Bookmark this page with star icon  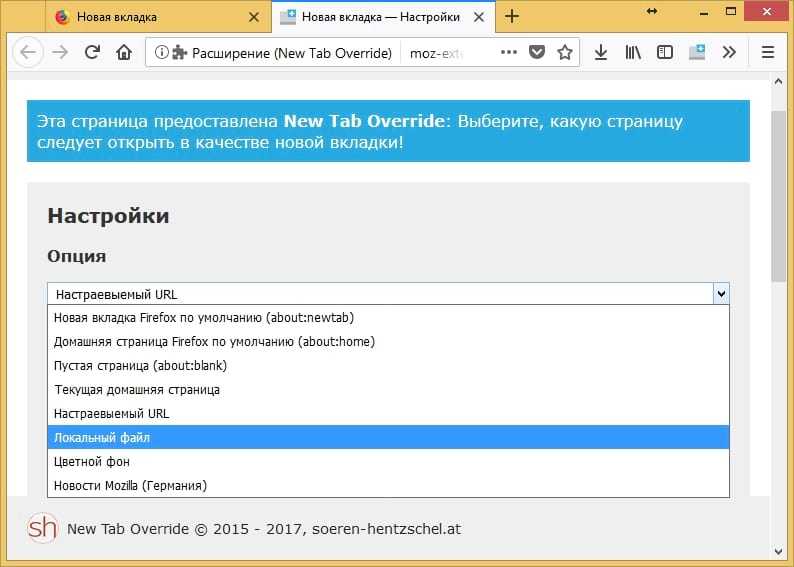(x=565, y=52)
